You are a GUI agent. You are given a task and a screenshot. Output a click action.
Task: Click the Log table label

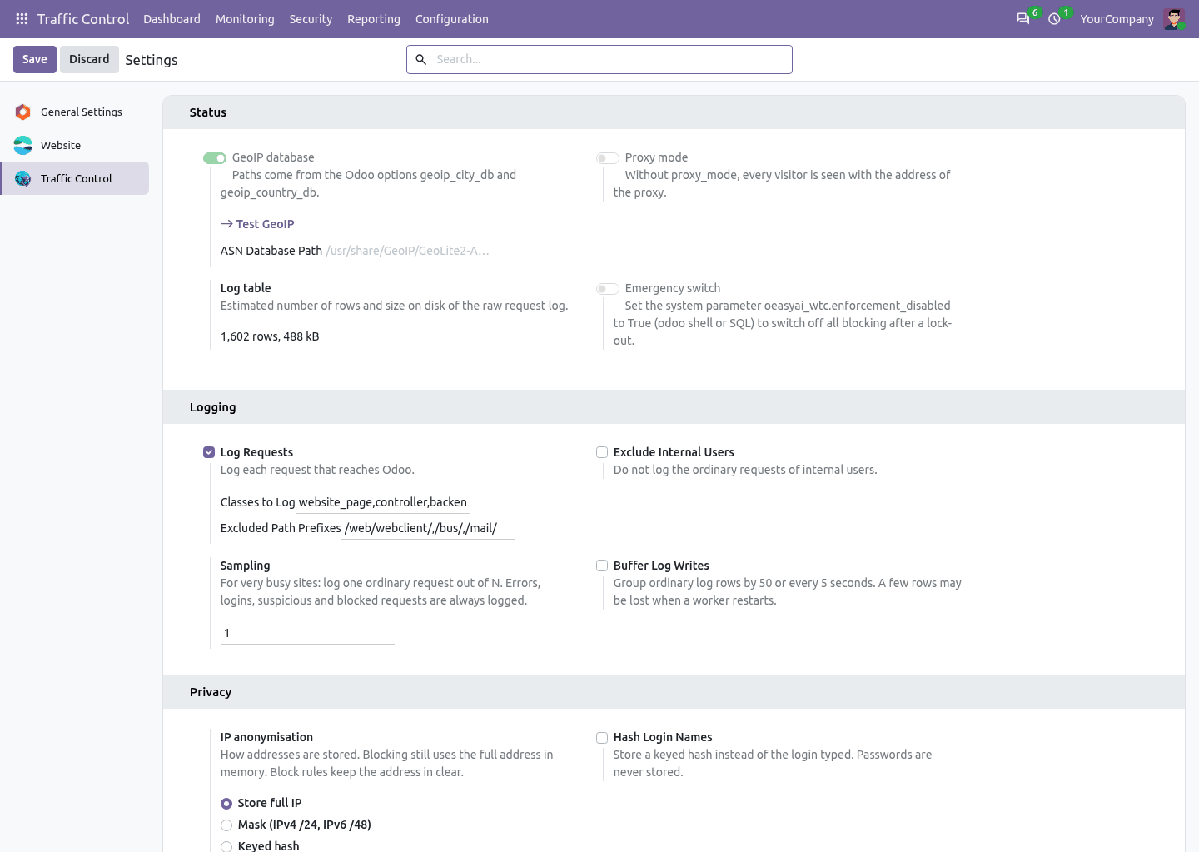point(245,288)
